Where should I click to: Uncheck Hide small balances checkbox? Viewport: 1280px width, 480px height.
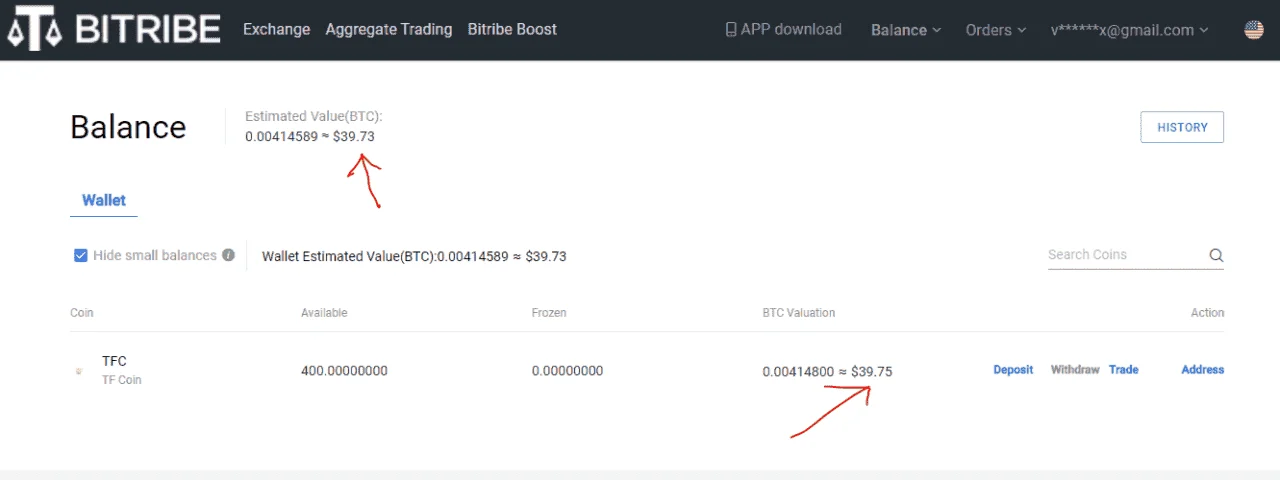pyautogui.click(x=81, y=255)
